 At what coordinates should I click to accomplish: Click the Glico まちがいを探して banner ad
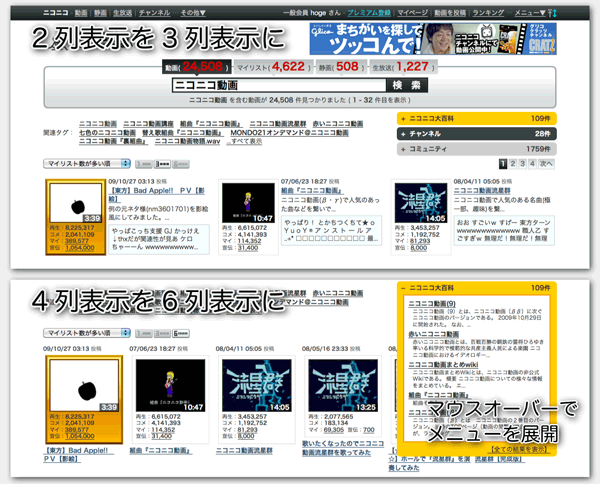433,39
